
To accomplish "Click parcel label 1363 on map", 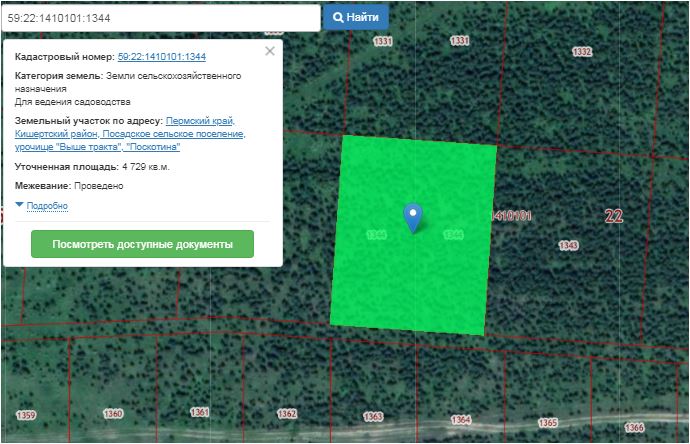I will pos(373,416).
